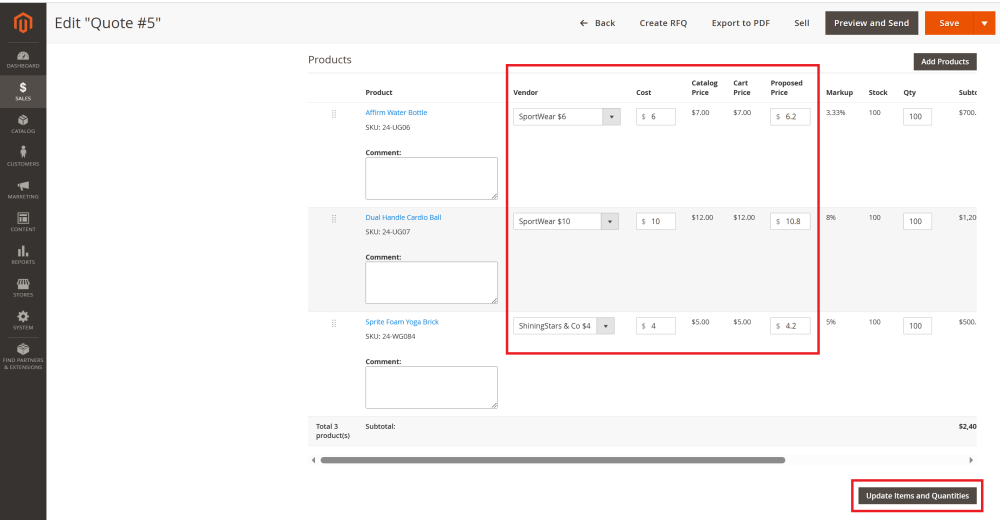The height and width of the screenshot is (520, 1000).
Task: Click Export to PDF
Action: coord(740,23)
